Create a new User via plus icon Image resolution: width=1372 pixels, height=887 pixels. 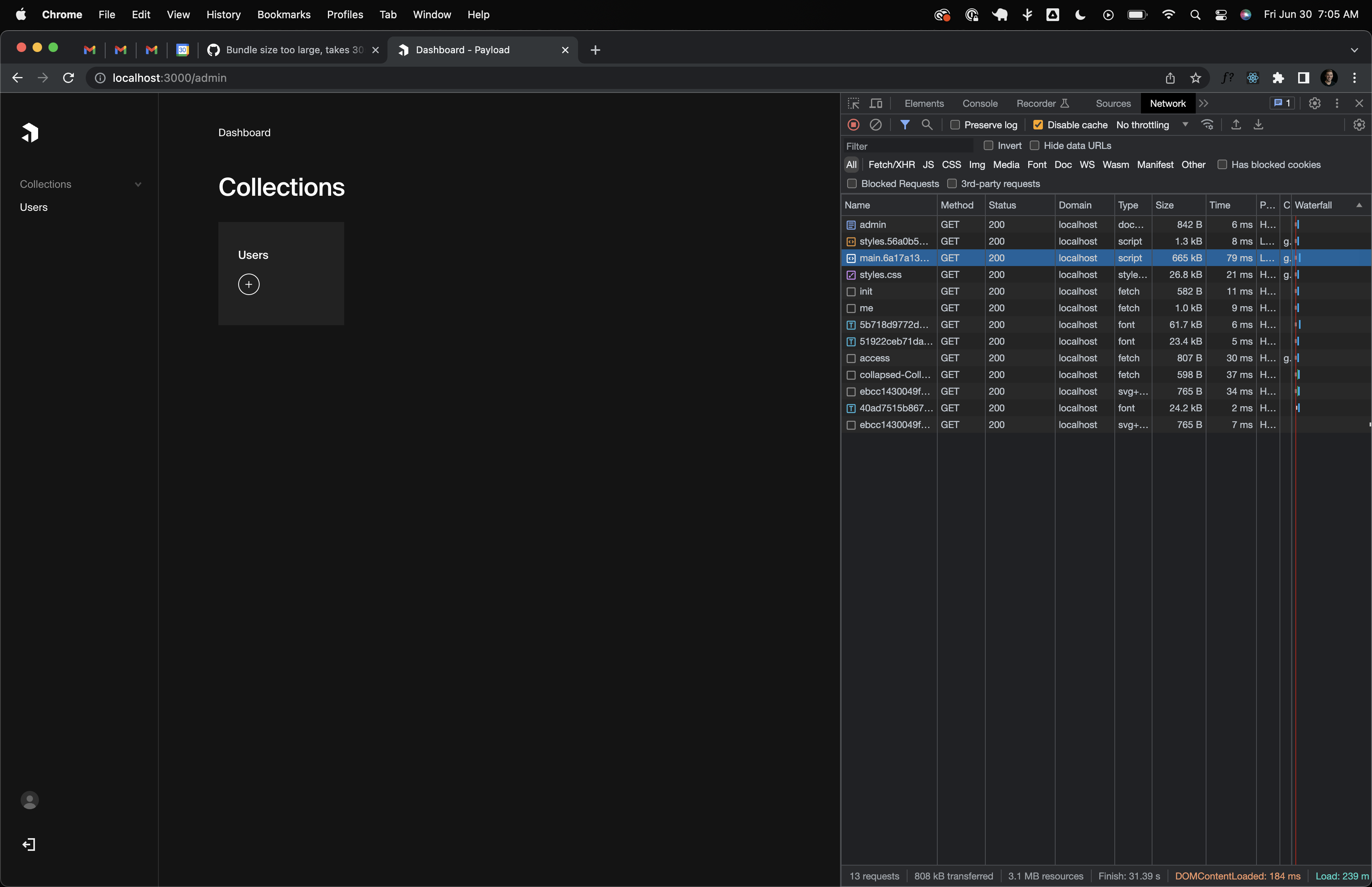click(x=248, y=283)
